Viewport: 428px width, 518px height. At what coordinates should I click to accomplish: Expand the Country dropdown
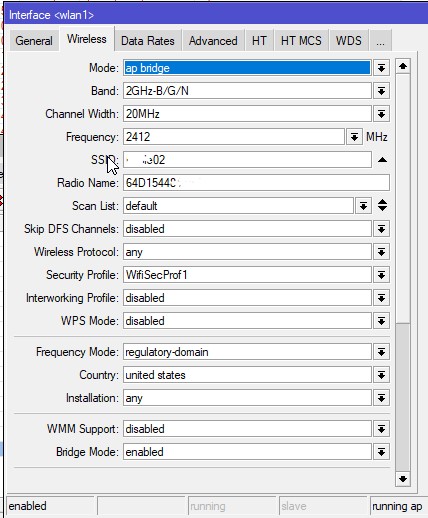click(x=381, y=375)
